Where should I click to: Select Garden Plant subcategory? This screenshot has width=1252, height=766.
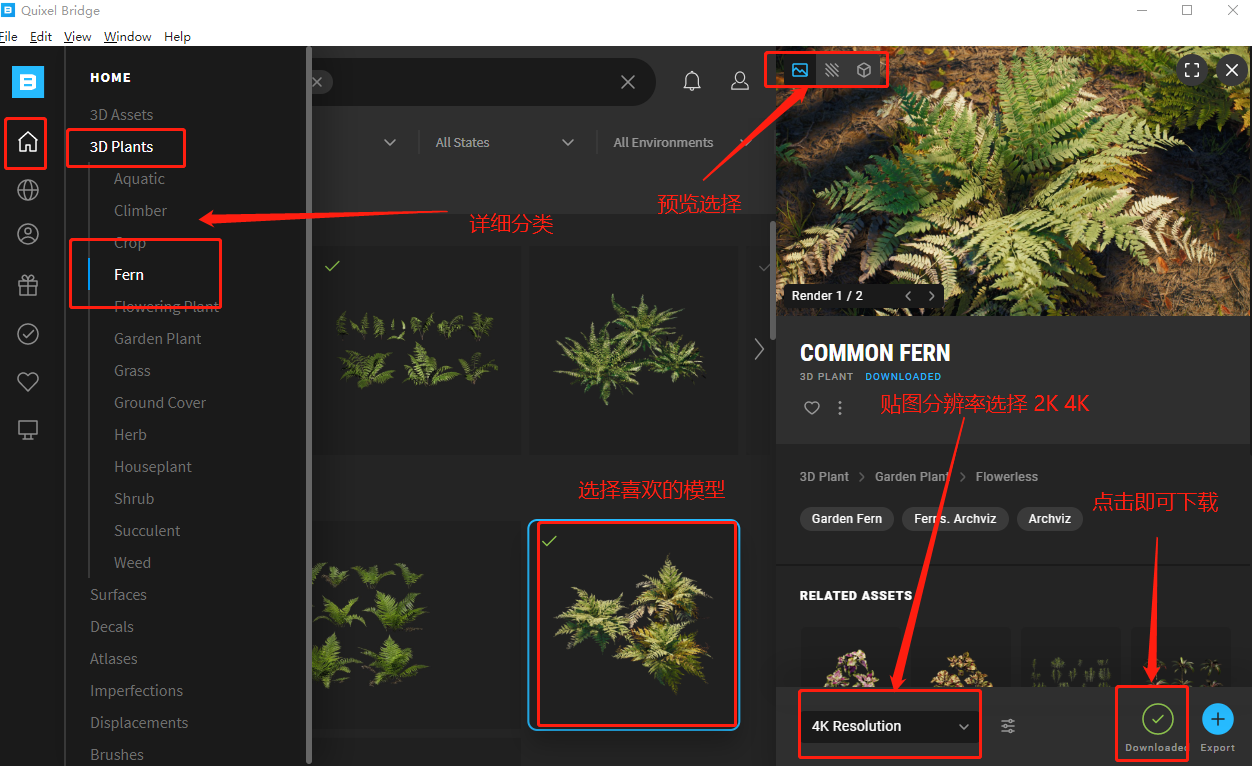pos(158,339)
